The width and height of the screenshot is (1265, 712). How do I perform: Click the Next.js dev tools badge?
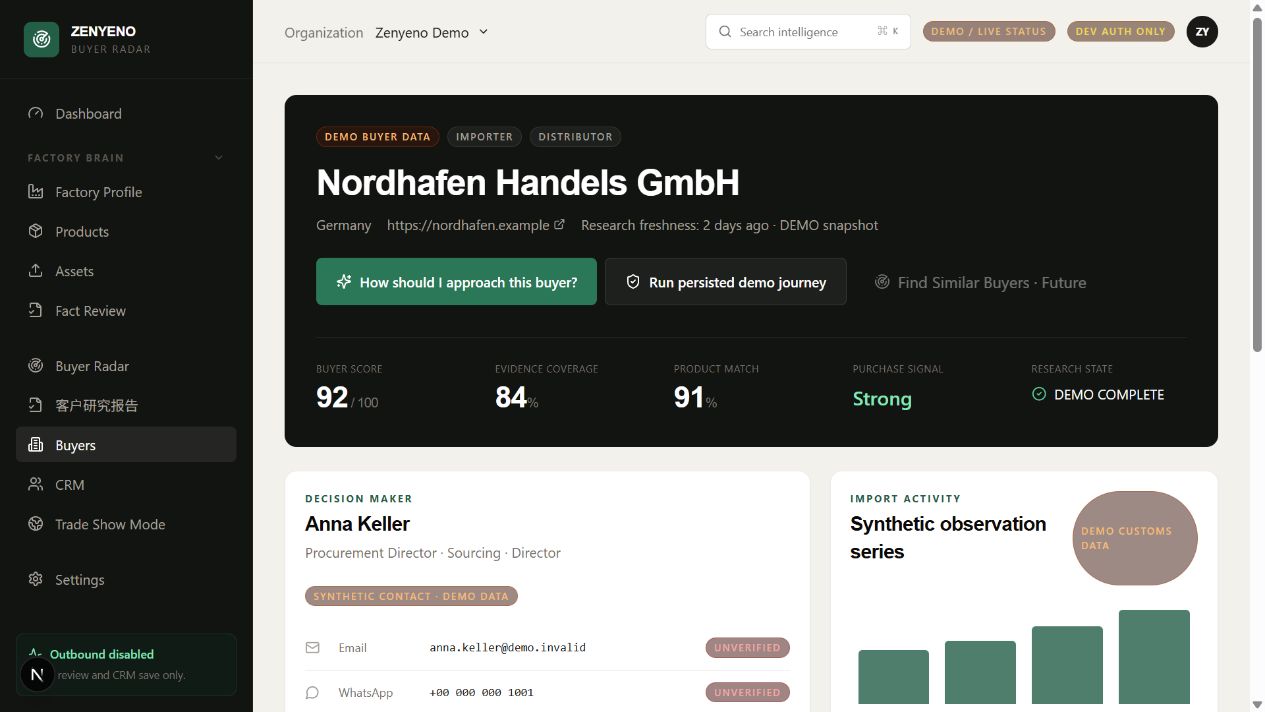coord(37,675)
